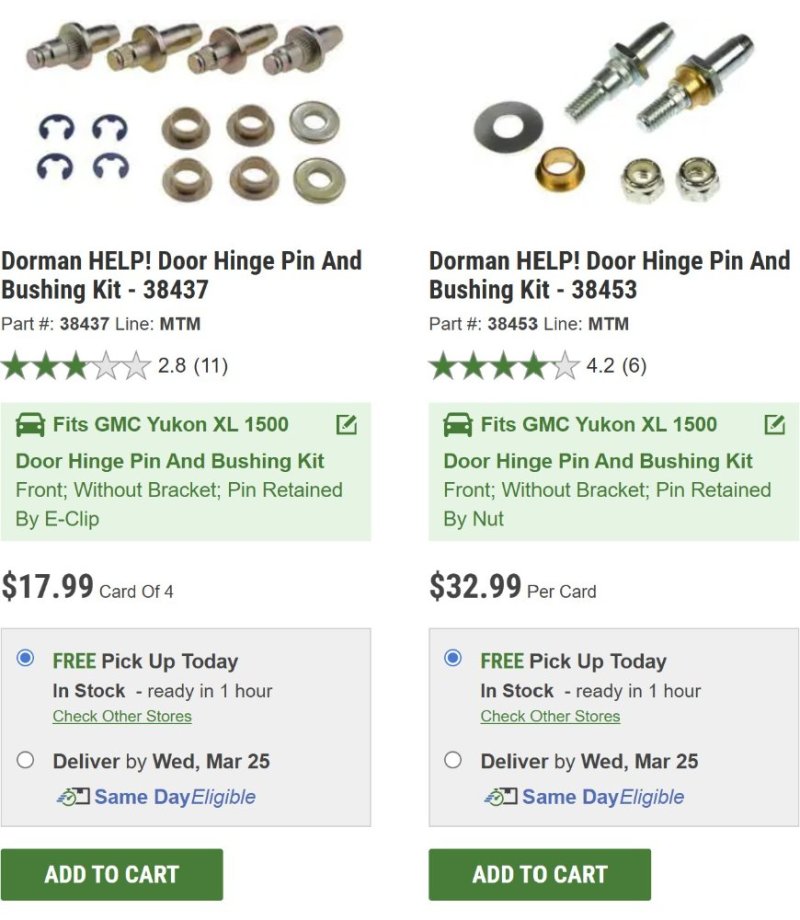This screenshot has height=920, width=800.
Task: Click star rating for 38453 kit
Action: point(504,366)
